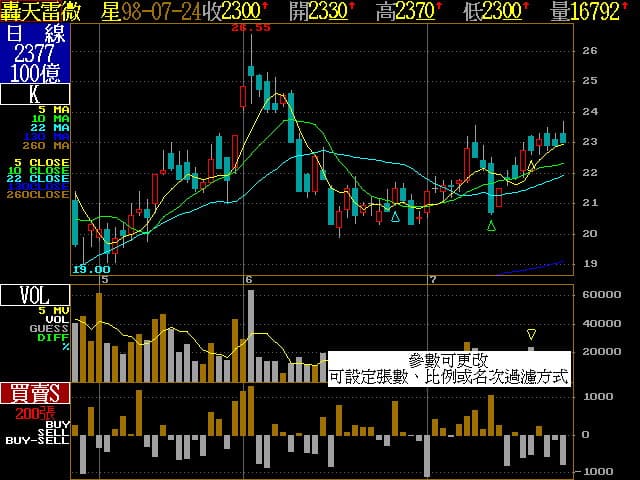
Task: Click the up arrow next to 量16792
Action: click(628, 9)
